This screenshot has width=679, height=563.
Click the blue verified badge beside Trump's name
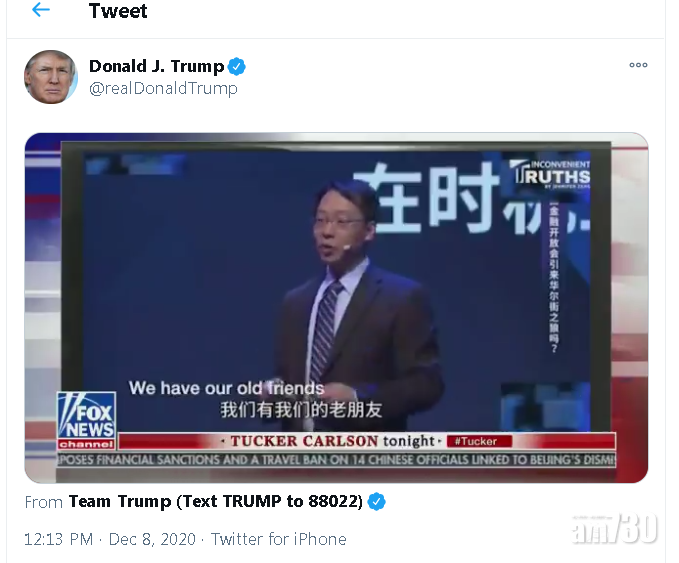click(236, 67)
